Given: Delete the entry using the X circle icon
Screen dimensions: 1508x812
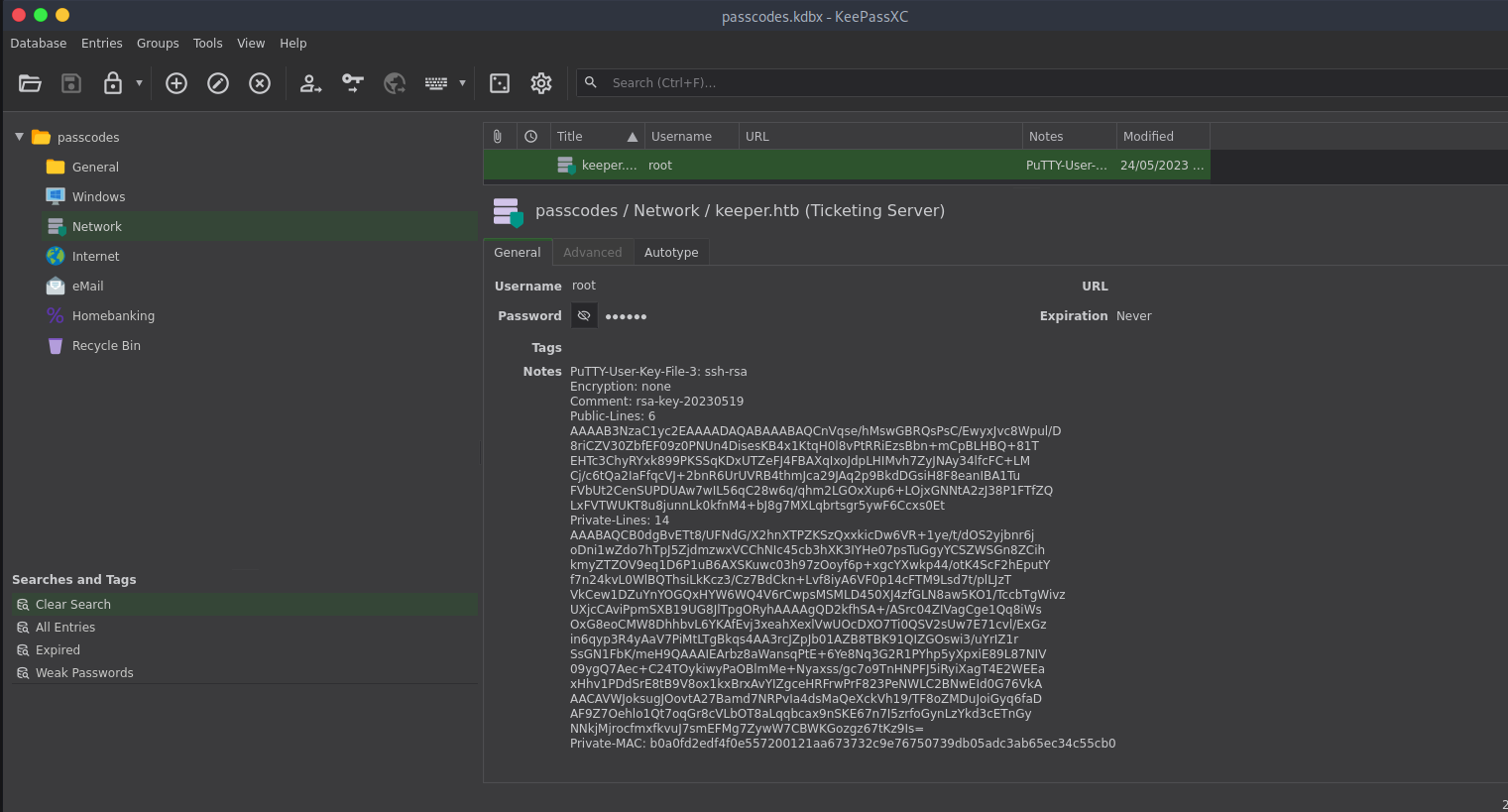Looking at the screenshot, I should click(260, 83).
